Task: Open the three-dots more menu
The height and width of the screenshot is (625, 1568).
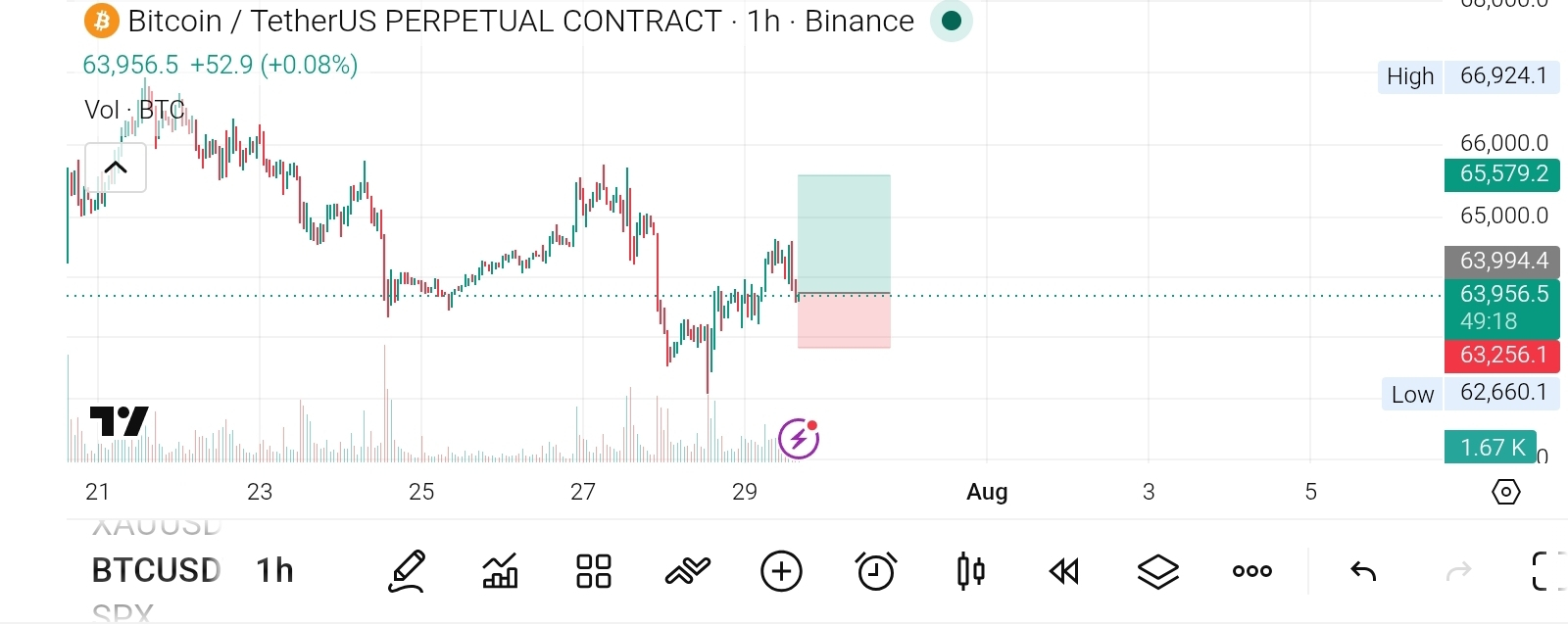Action: pos(1251,571)
